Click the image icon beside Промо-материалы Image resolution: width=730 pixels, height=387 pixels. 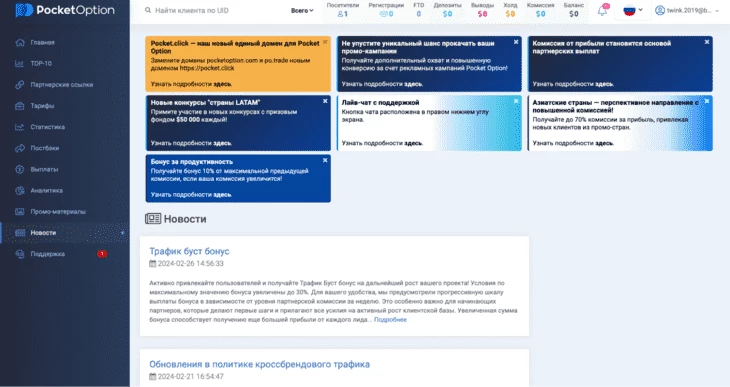point(20,211)
